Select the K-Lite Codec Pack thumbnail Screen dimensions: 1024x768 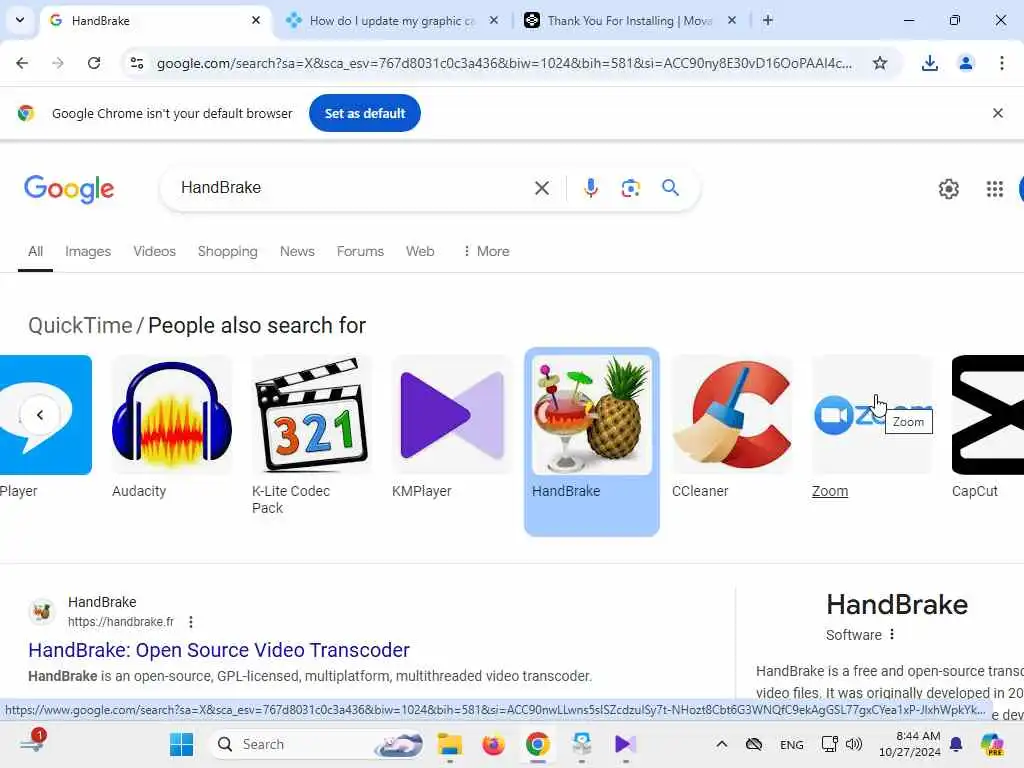(312, 415)
